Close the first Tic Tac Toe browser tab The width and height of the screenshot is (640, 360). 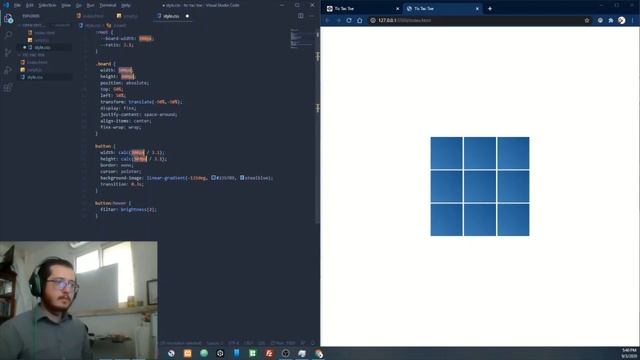point(398,9)
